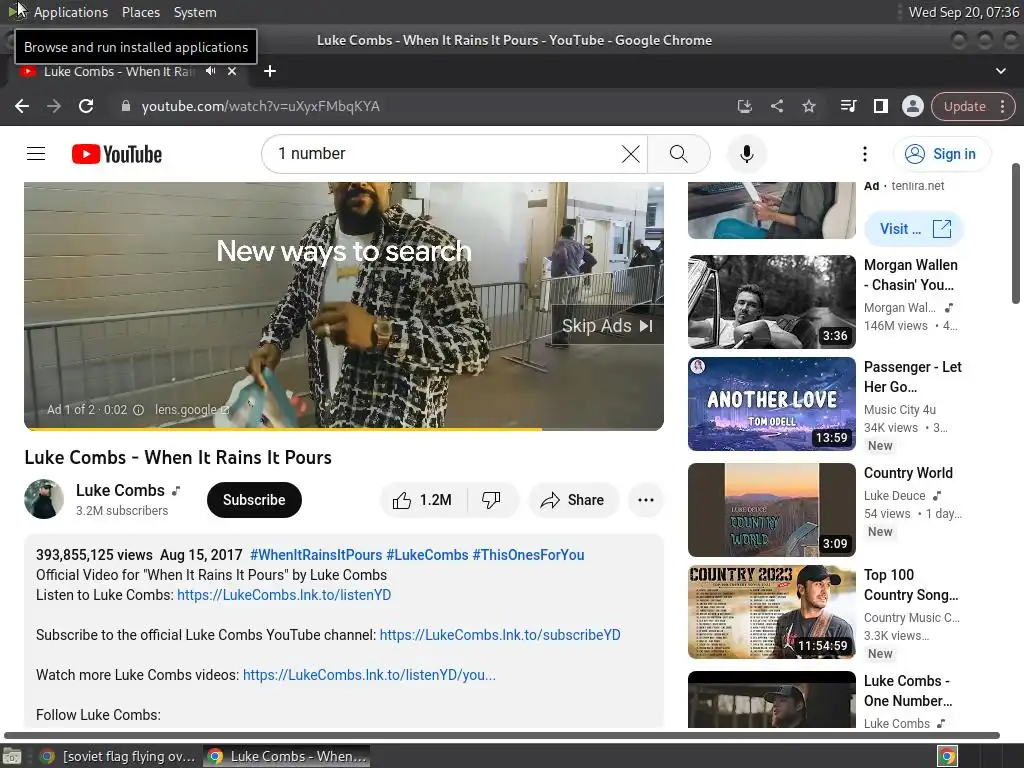The image size is (1024, 768).
Task: Click the show desktop taskbar icon
Action: click(x=12, y=756)
